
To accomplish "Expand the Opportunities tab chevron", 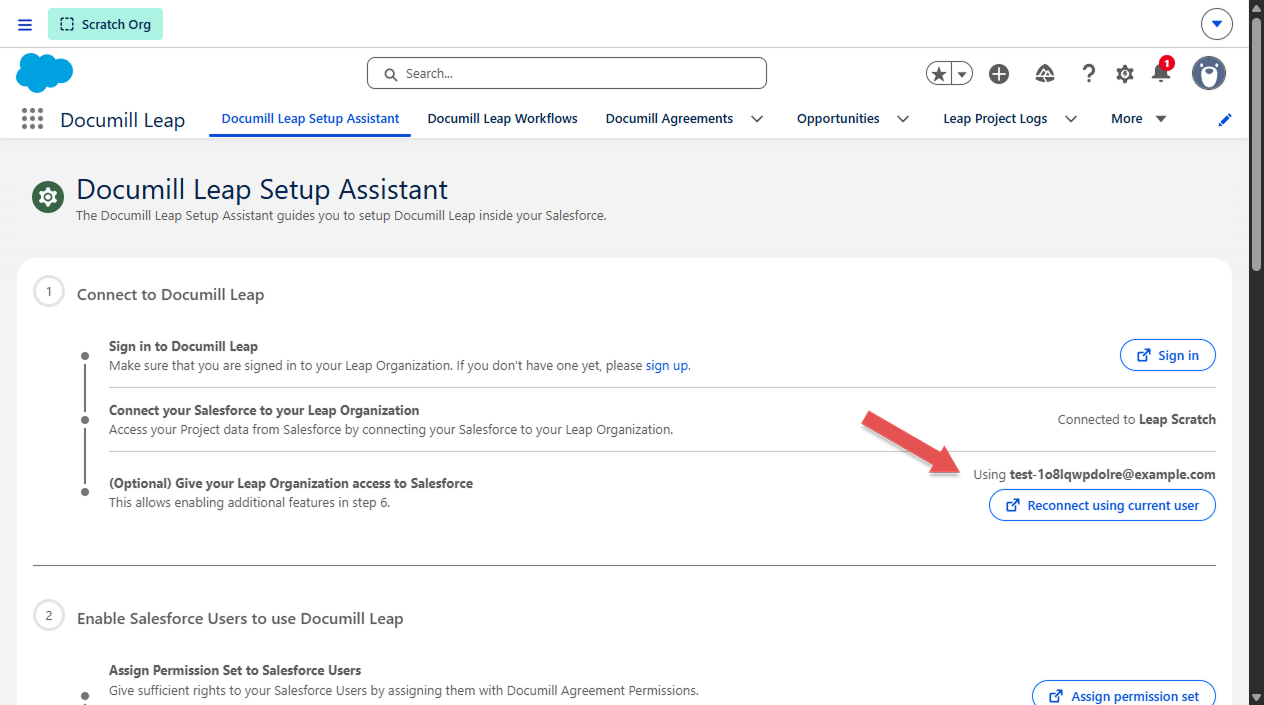I will (903, 119).
